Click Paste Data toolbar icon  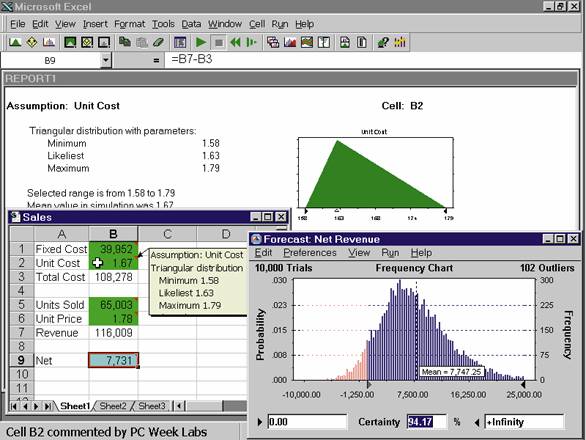142,42
